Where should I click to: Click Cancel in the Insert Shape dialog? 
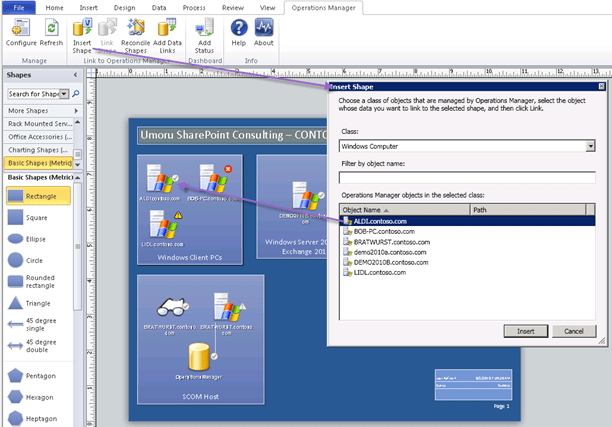[x=574, y=331]
